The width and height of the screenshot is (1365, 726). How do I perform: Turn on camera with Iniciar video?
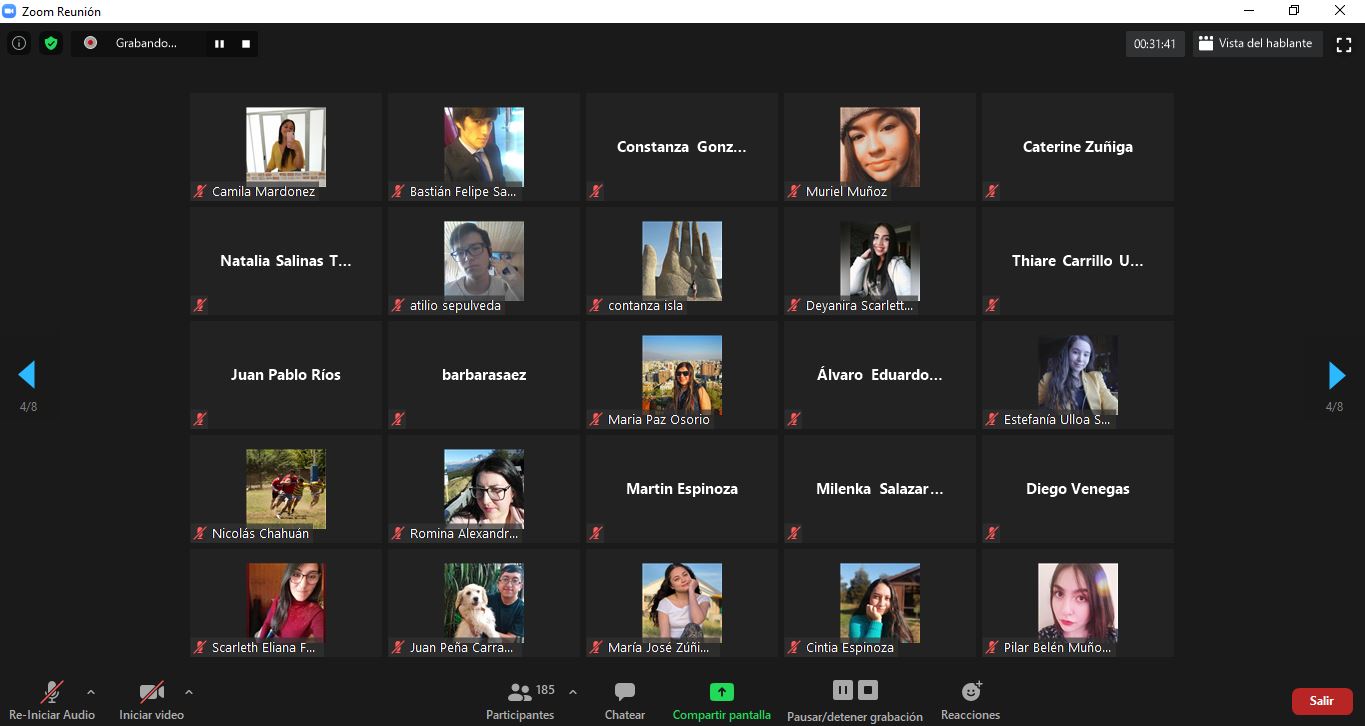coord(152,692)
